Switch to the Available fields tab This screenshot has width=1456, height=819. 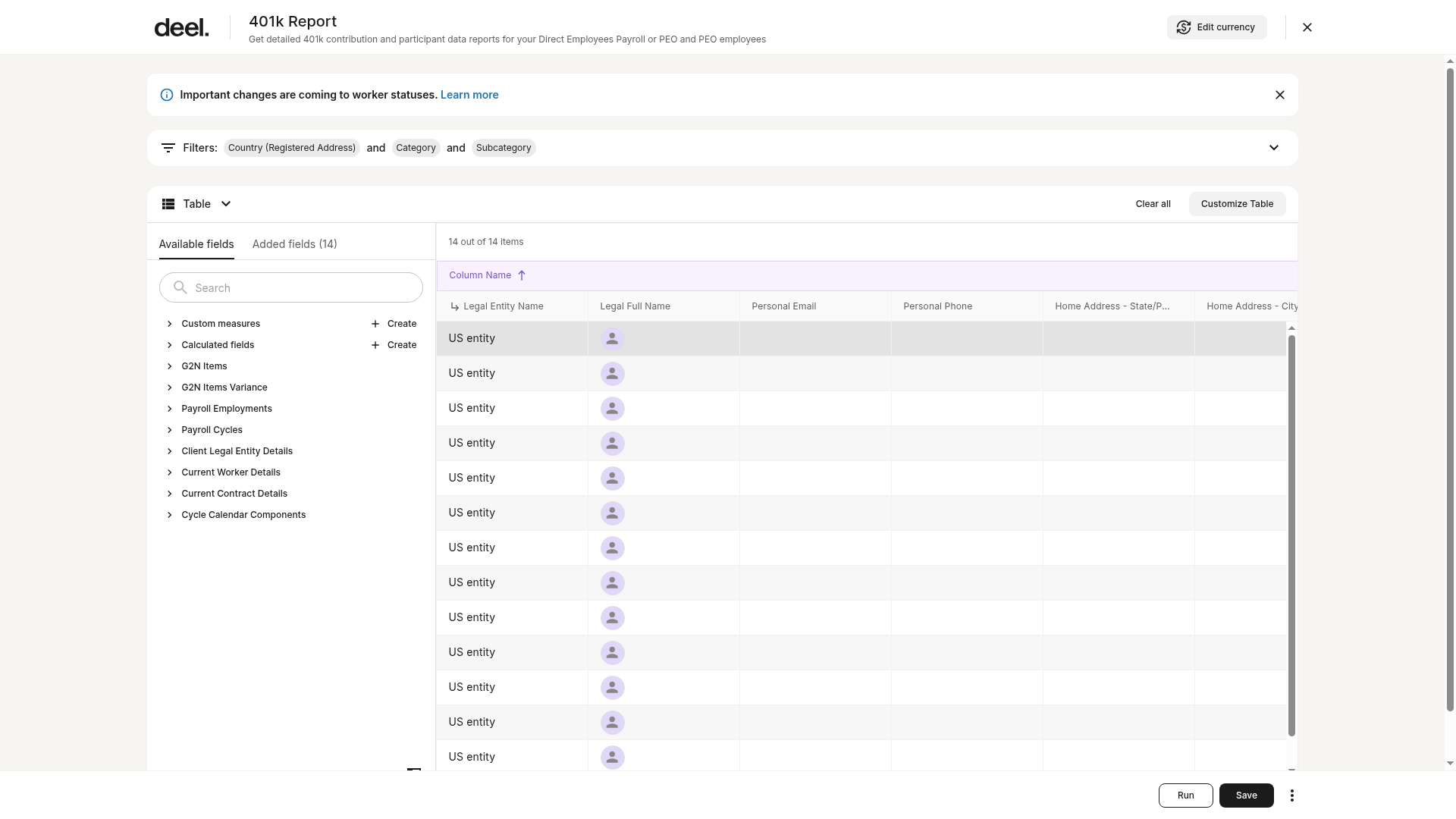point(196,244)
